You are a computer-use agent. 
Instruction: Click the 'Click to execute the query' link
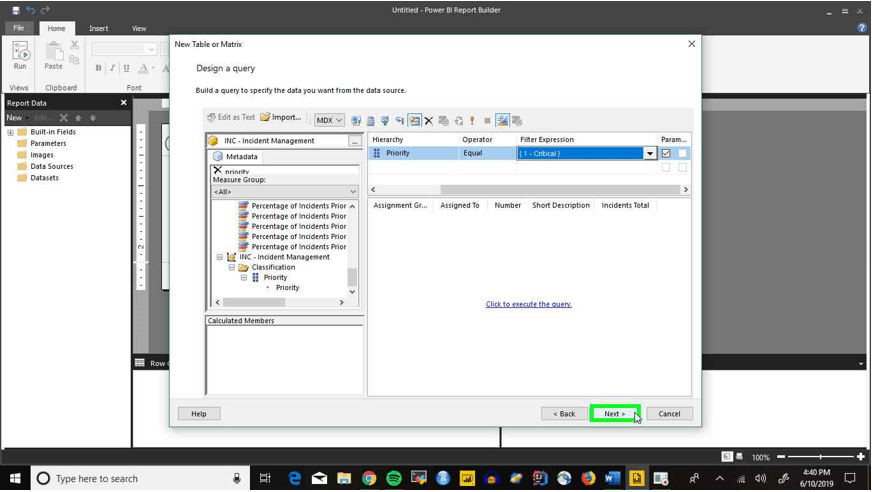click(x=528, y=304)
